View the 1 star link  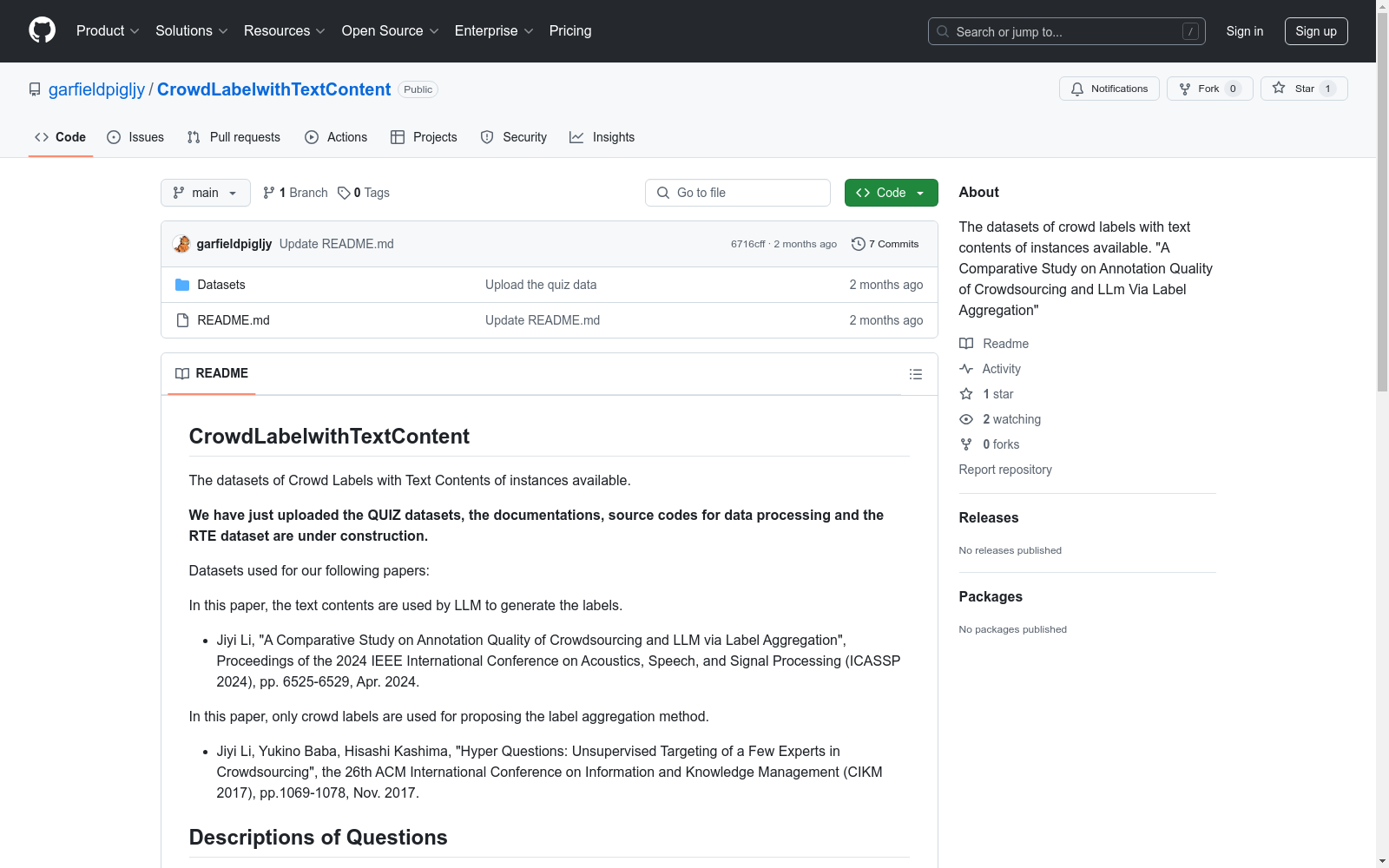(987, 394)
